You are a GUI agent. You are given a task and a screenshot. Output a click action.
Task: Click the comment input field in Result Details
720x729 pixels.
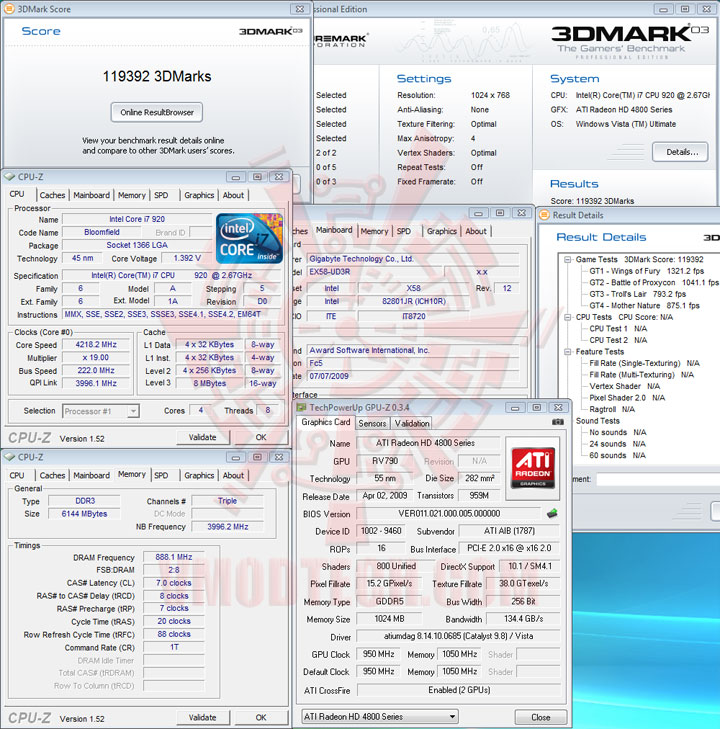(658, 479)
